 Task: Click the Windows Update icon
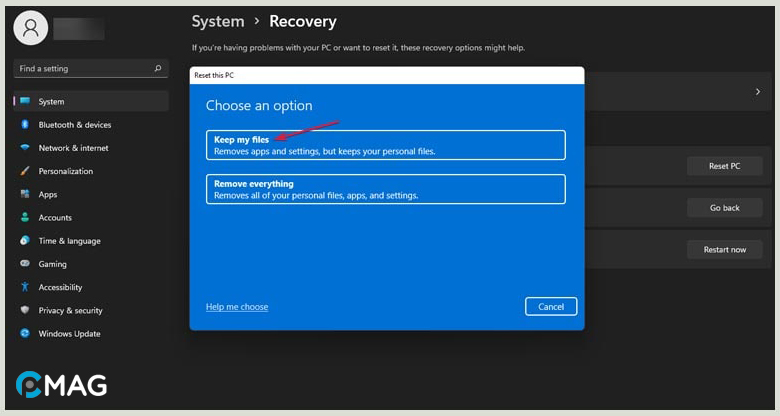click(25, 333)
